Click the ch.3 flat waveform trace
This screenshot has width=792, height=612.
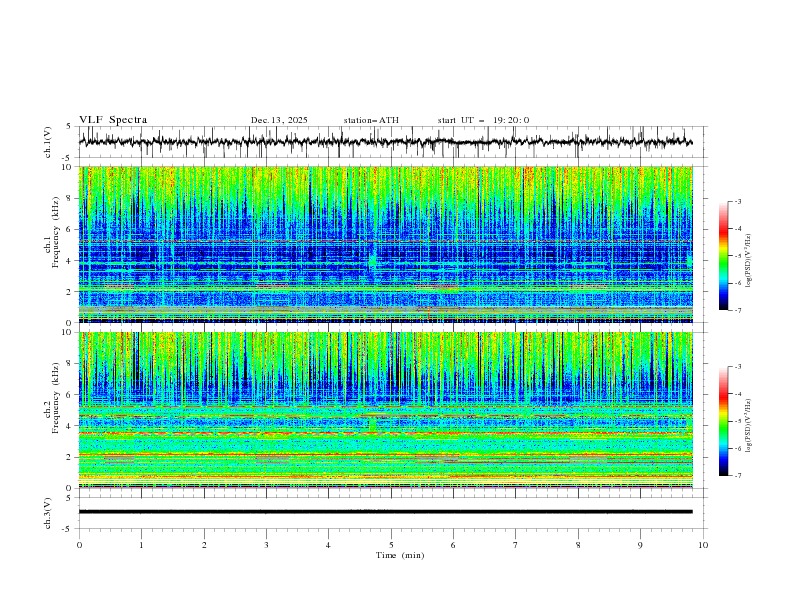pyautogui.click(x=386, y=512)
